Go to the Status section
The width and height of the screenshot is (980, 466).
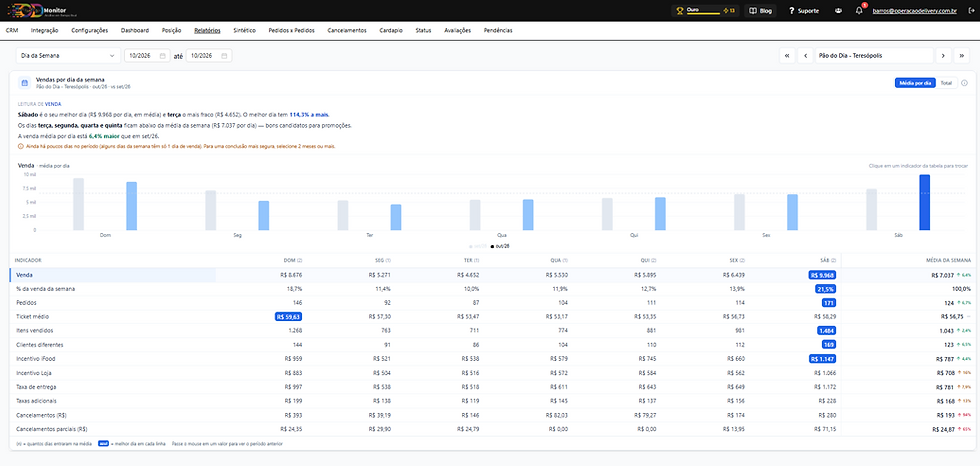click(423, 30)
